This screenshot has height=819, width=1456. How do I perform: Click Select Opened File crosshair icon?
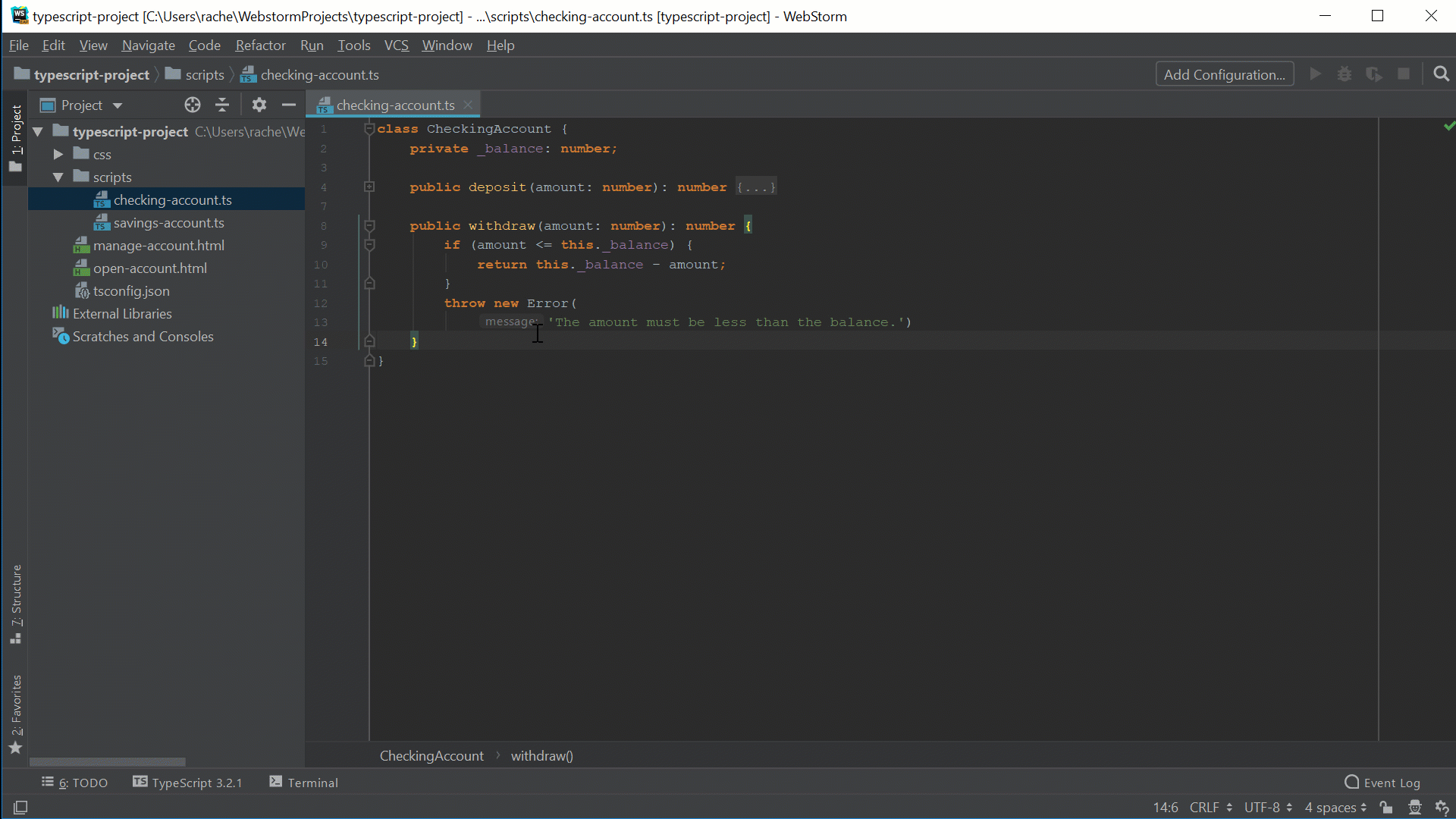[192, 105]
